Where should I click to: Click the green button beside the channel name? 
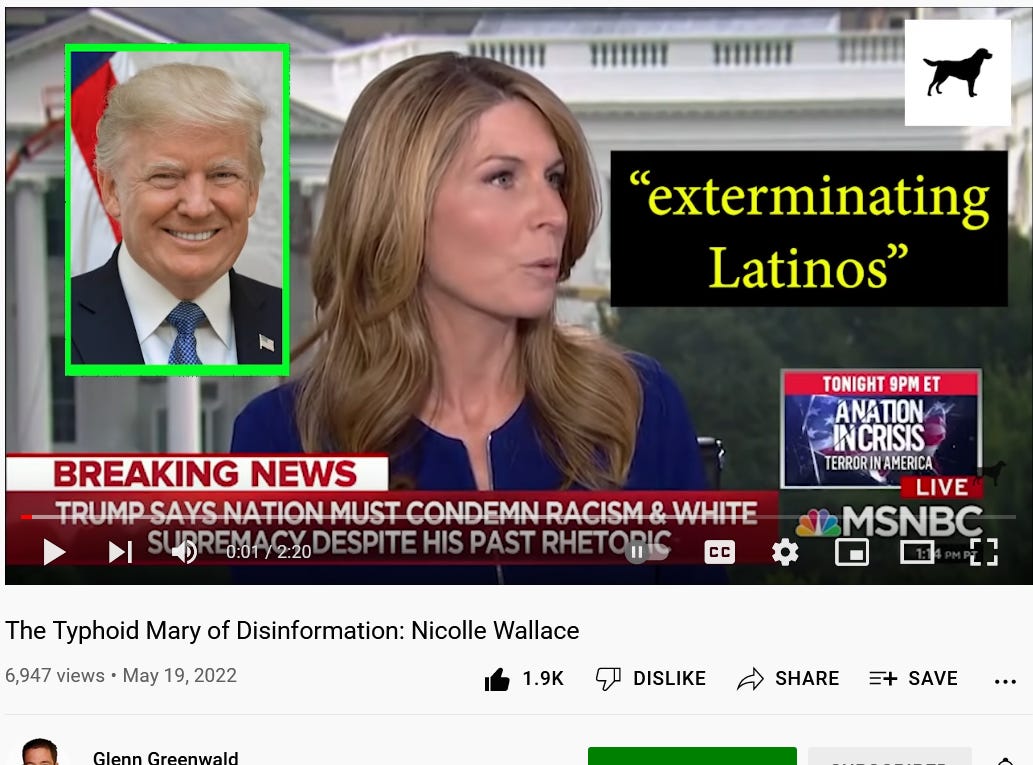tap(692, 756)
